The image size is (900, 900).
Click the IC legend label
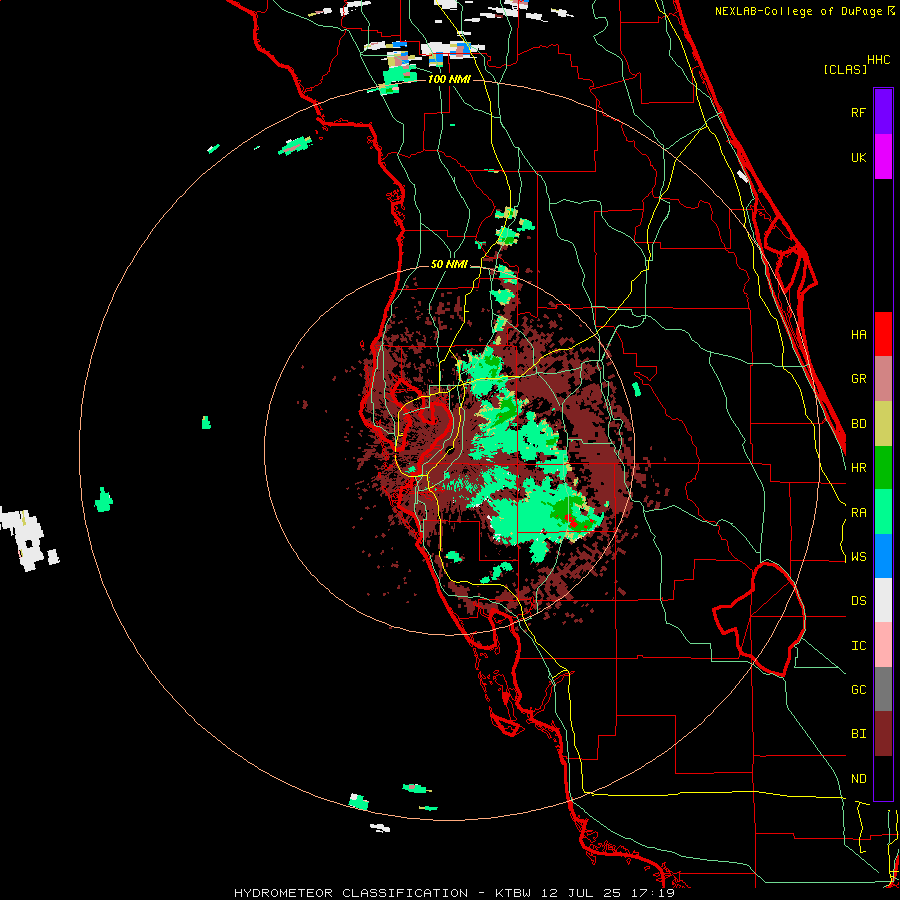pyautogui.click(x=858, y=646)
